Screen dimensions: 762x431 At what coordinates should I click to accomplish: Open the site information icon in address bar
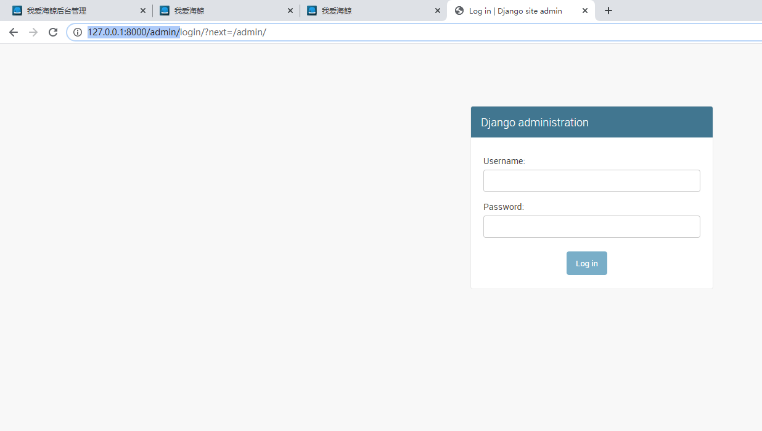[77, 32]
